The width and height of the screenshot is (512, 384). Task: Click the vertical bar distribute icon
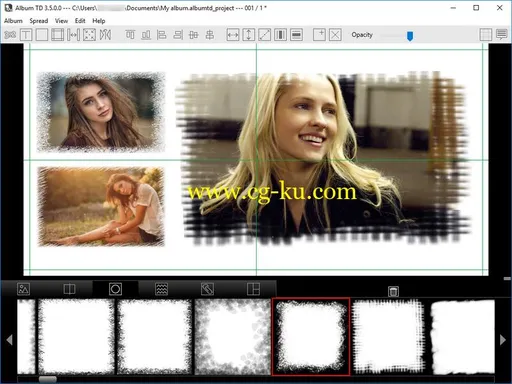[x=280, y=35]
